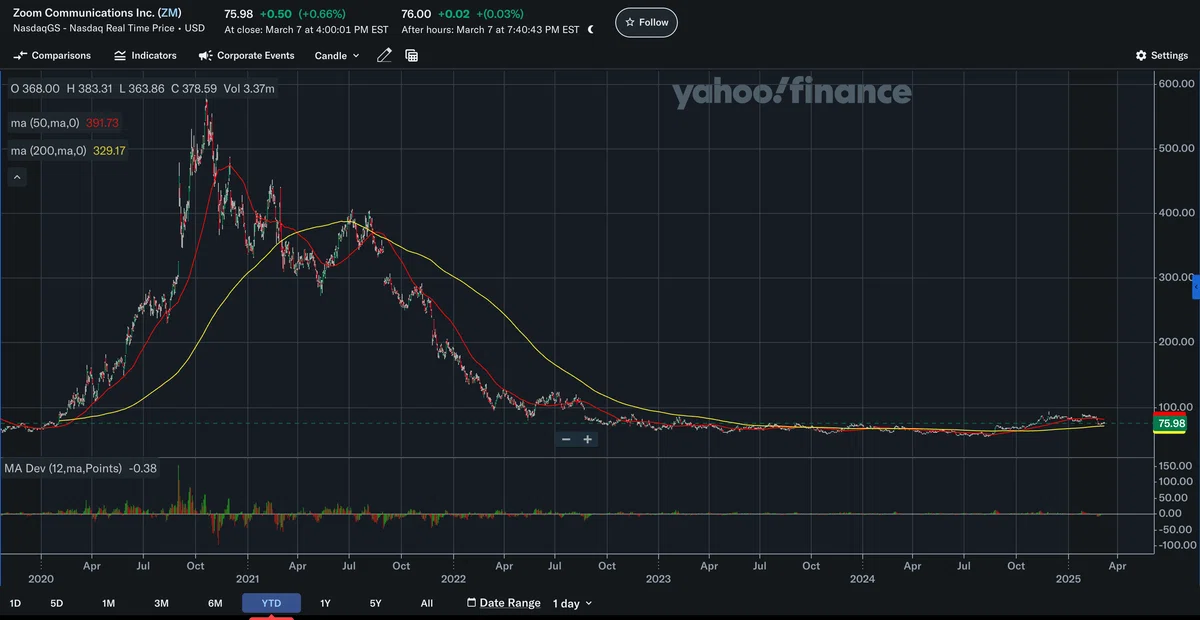Select the All range
Viewport: 1200px width, 620px height.
427,603
